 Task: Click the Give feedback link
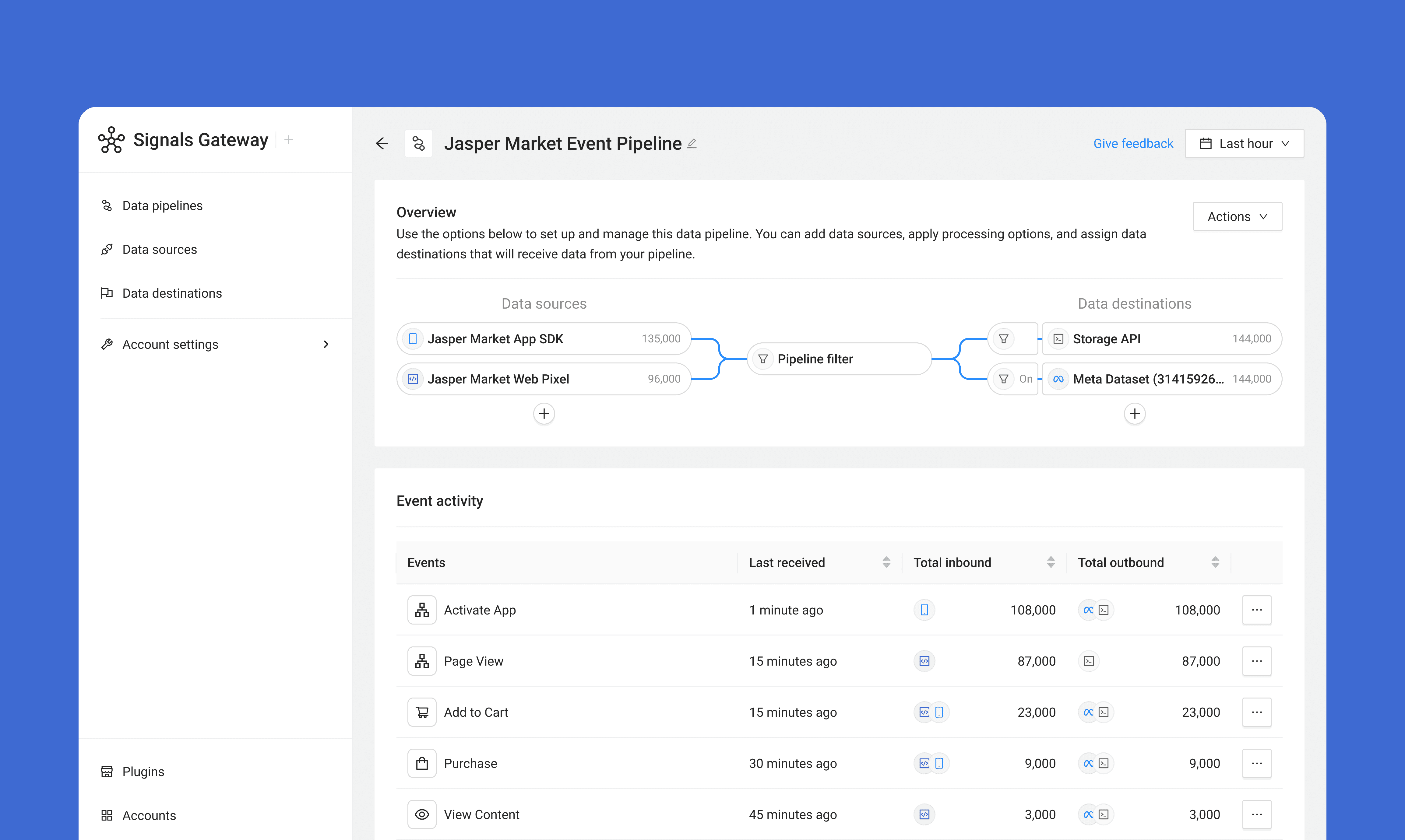tap(1132, 144)
